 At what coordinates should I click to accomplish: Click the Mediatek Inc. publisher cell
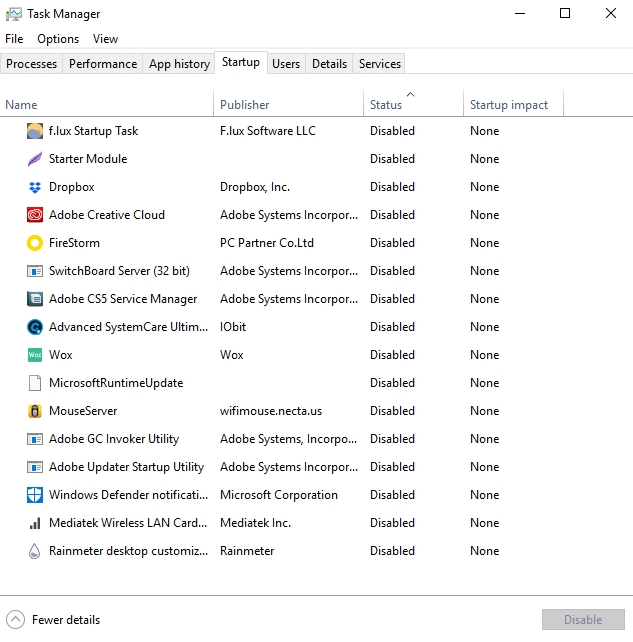pos(255,523)
